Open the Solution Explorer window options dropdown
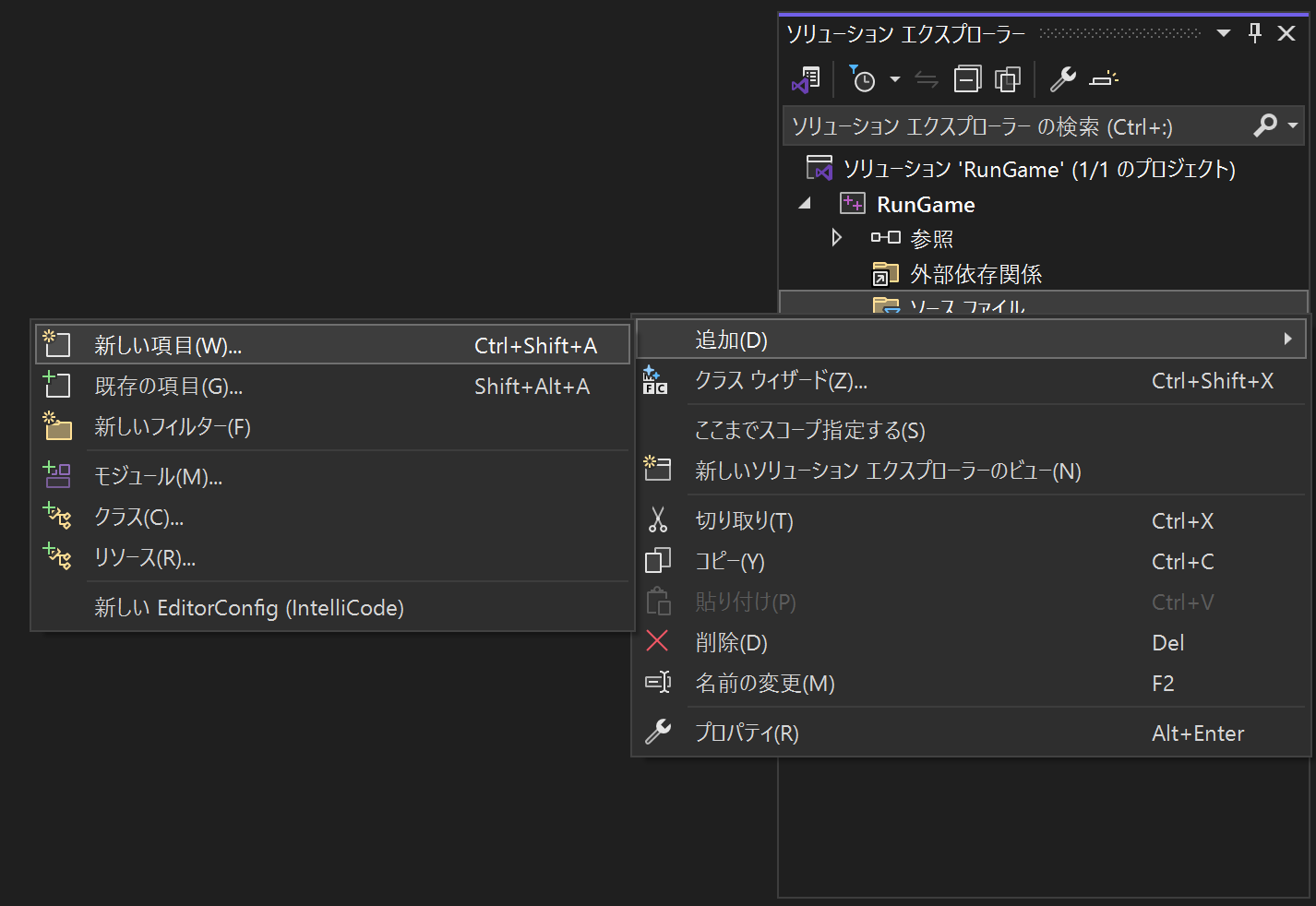 tap(1224, 33)
